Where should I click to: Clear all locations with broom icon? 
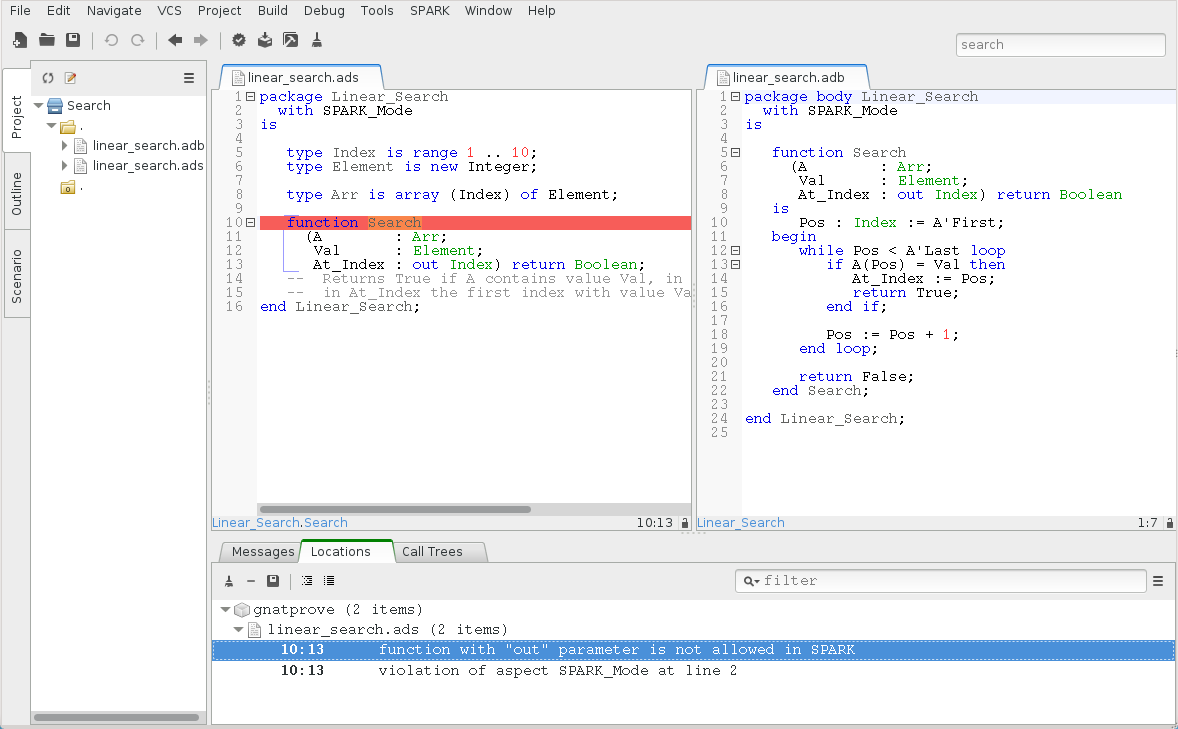(x=229, y=581)
